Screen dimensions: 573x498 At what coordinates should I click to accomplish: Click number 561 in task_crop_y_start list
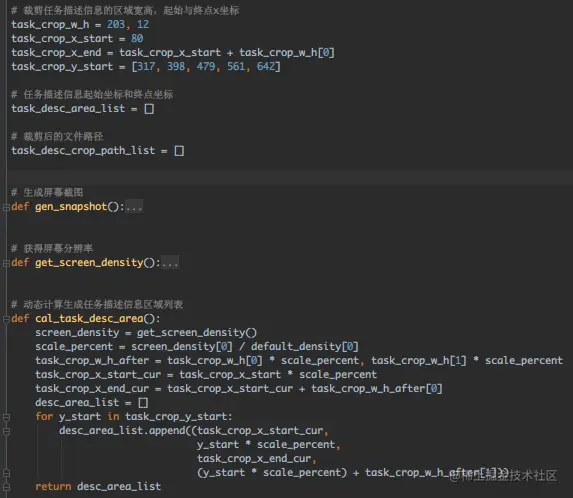pyautogui.click(x=236, y=66)
